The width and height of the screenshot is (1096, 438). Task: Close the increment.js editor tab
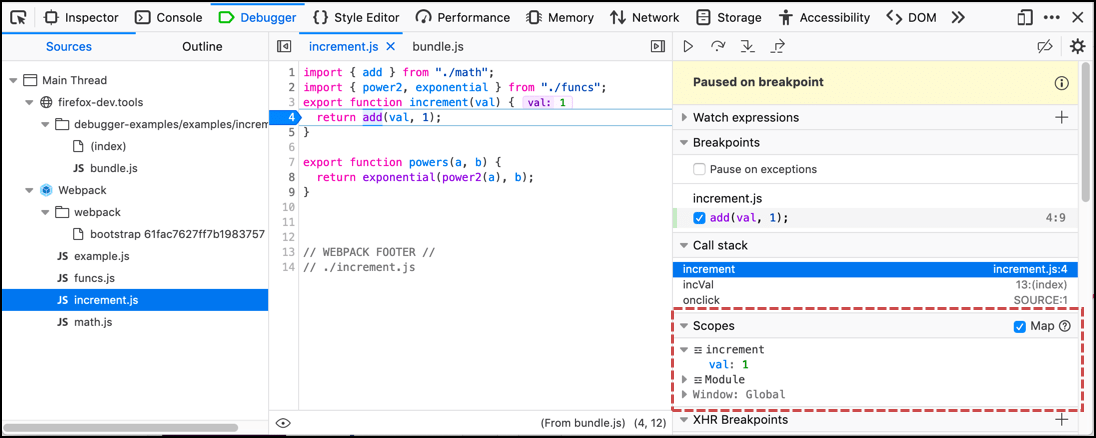tap(391, 47)
